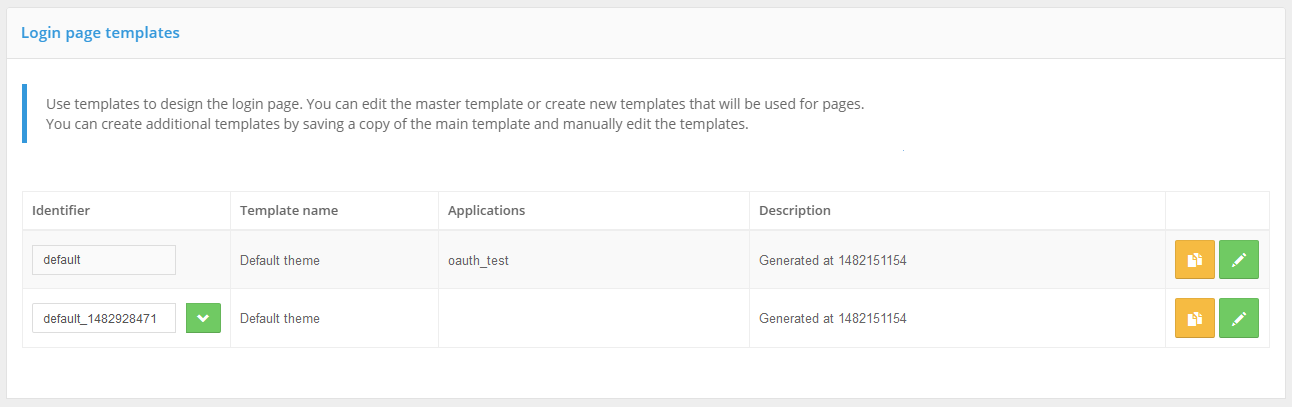The image size is (1292, 407).
Task: Duplicate the default_1482928471 template
Action: click(1194, 318)
